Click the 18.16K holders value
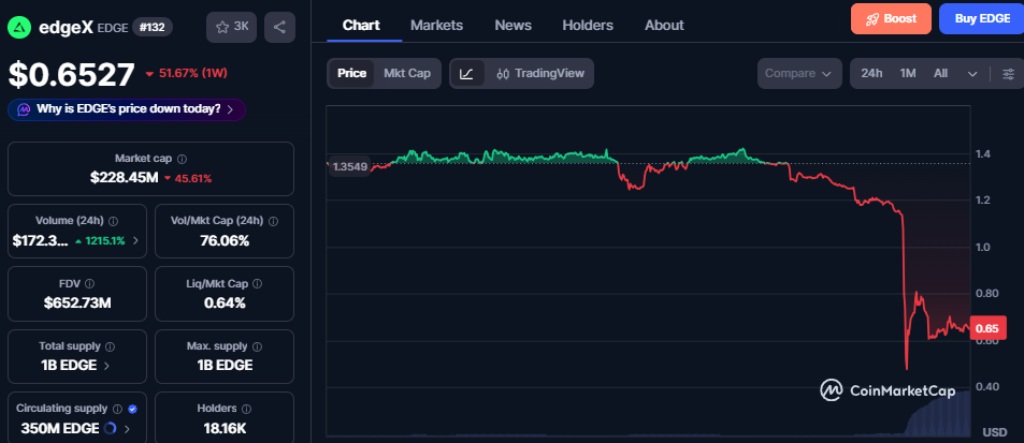 click(224, 429)
